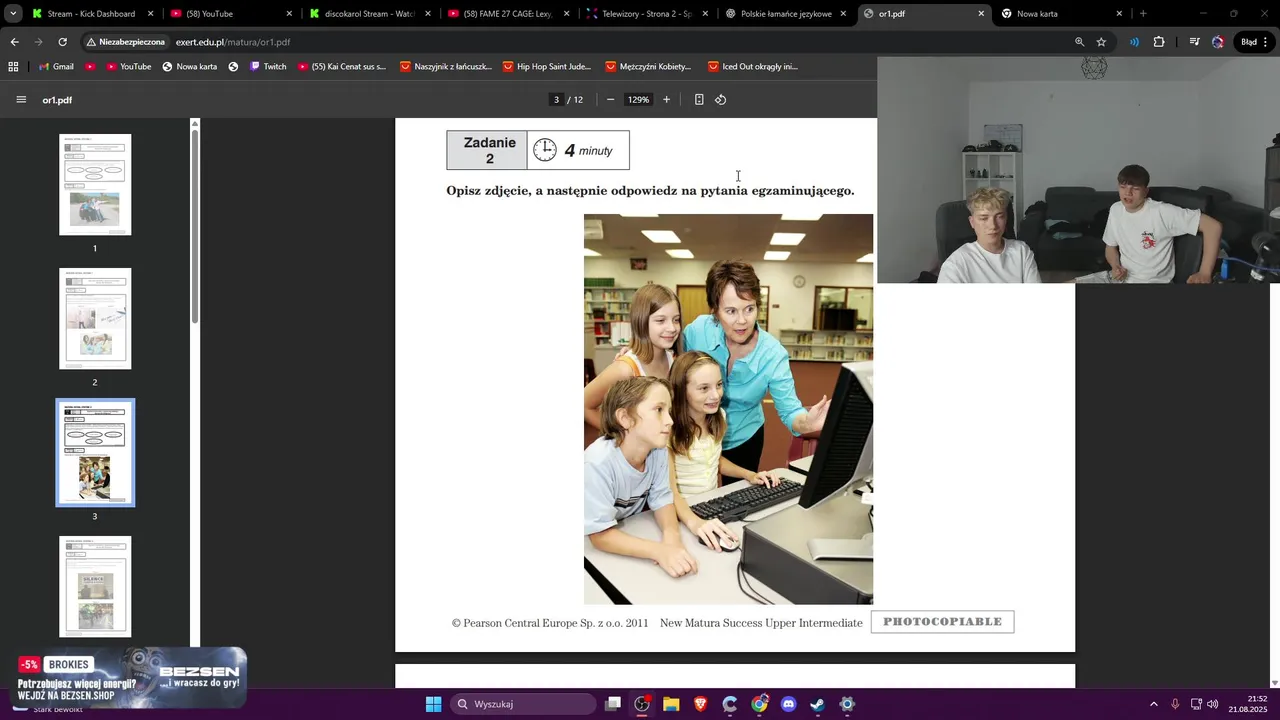Click the thumbnail panel scrollbar
The width and height of the screenshot is (1280, 720).
195,225
